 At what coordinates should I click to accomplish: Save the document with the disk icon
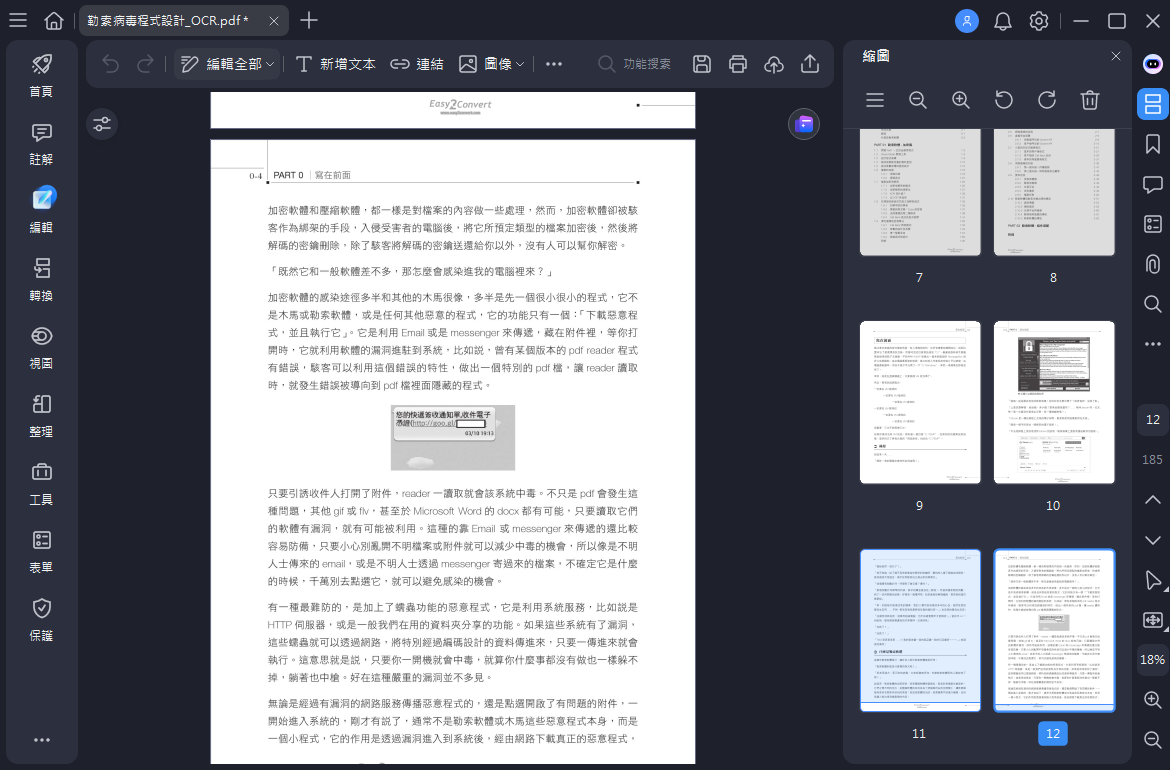701,64
